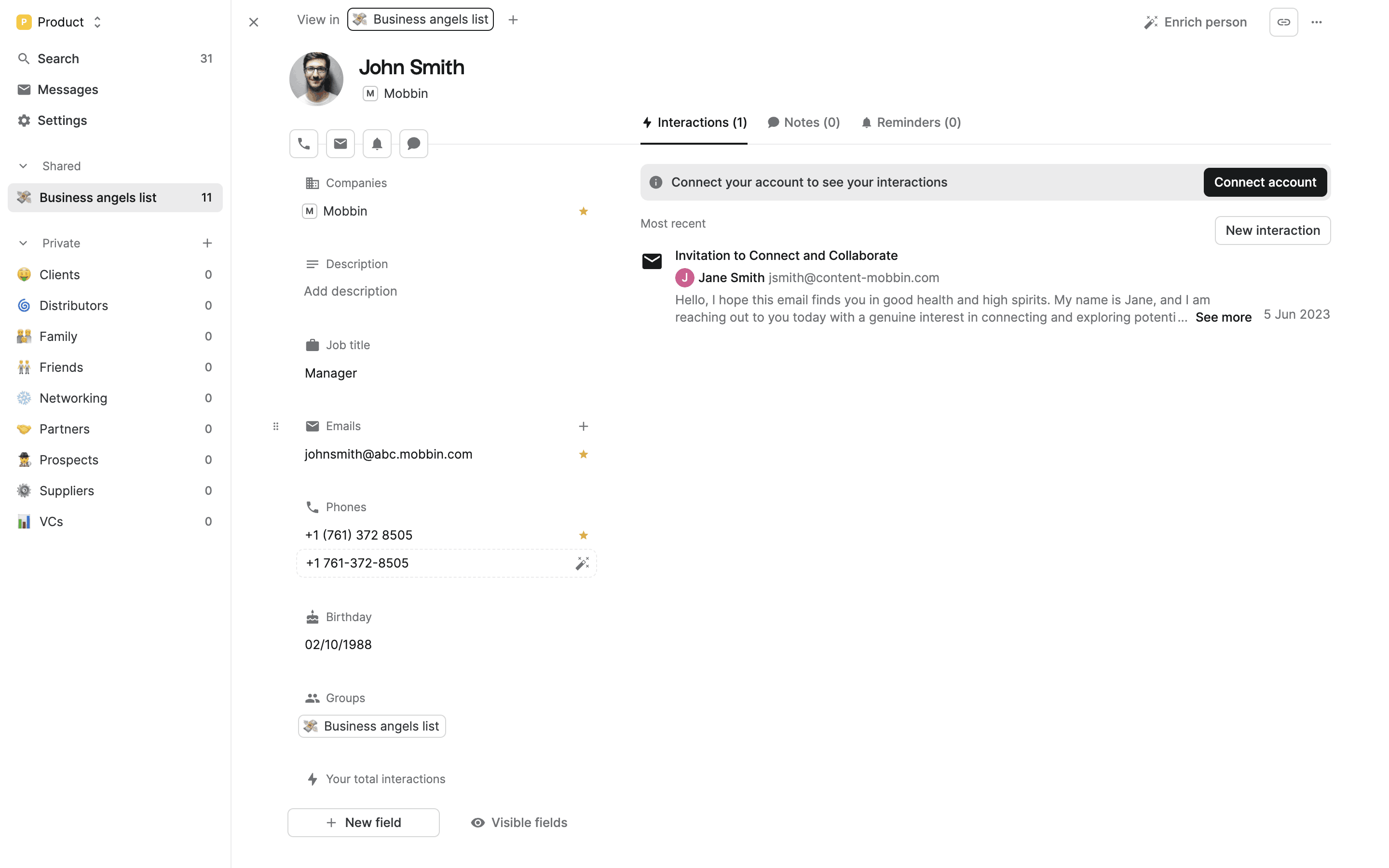Click the reminder bell action icon
The image size is (1389, 868).
click(377, 144)
